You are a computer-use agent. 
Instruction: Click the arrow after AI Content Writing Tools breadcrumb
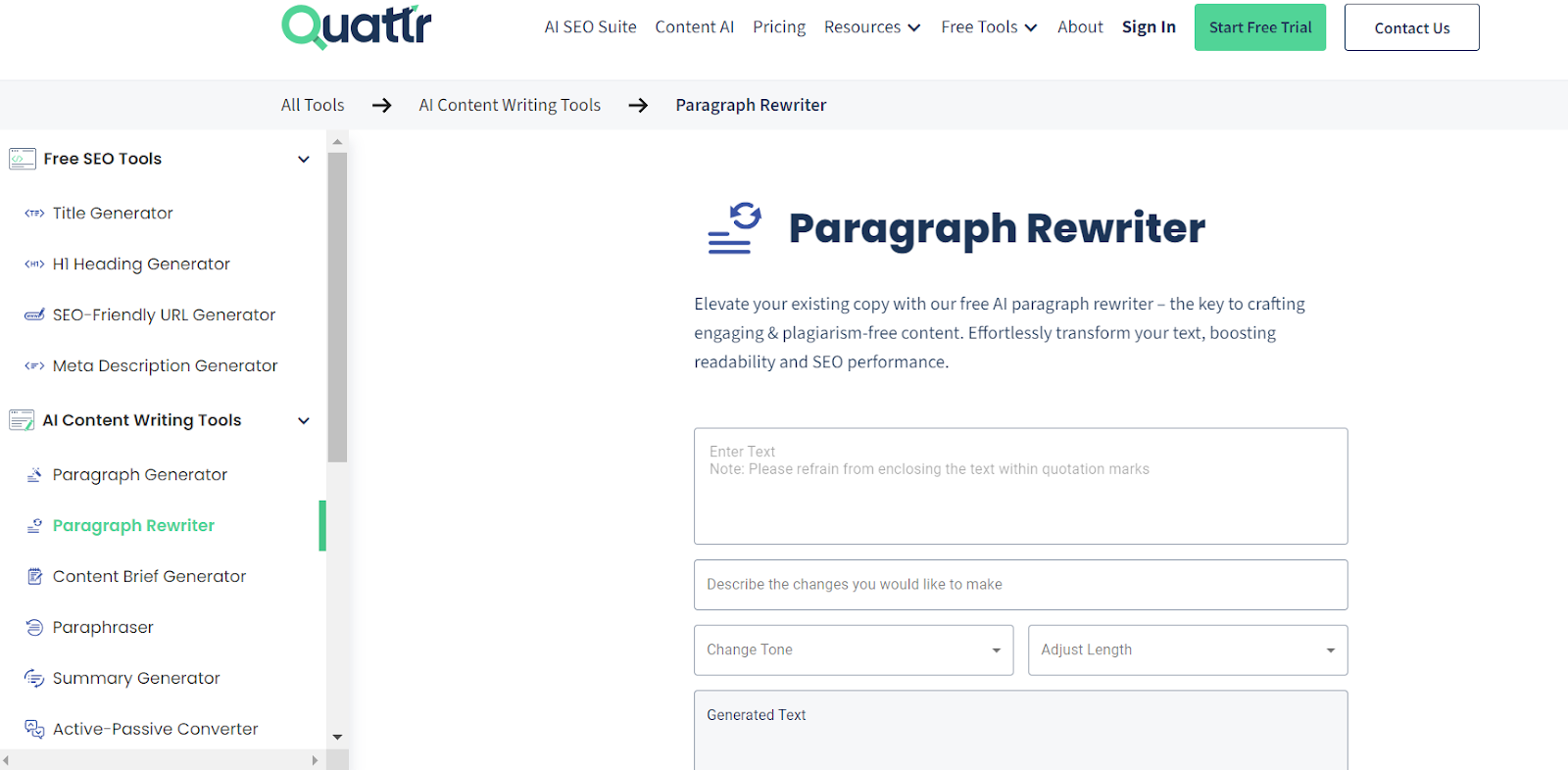[638, 105]
